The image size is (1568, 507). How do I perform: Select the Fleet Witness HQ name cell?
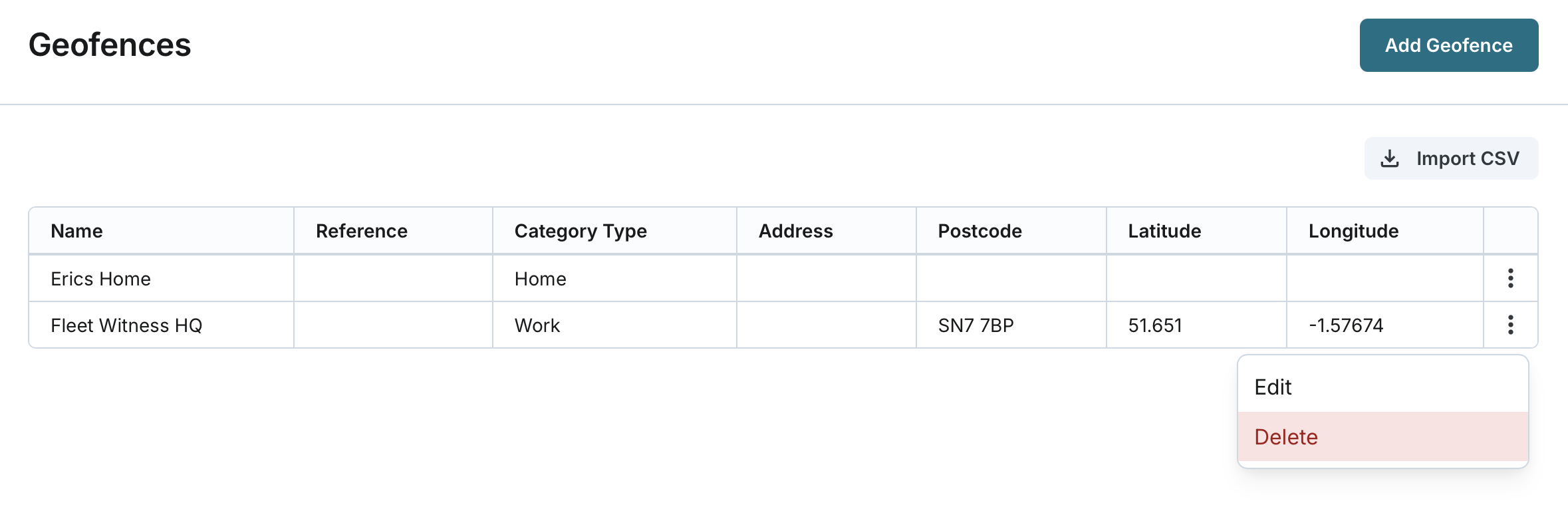[x=126, y=325]
